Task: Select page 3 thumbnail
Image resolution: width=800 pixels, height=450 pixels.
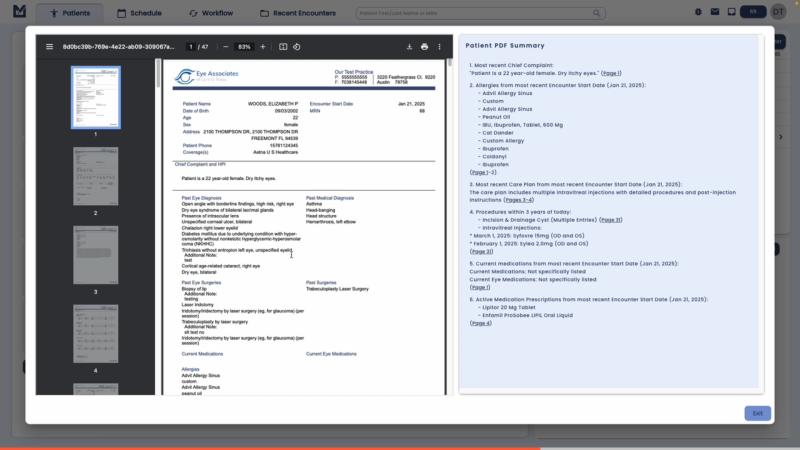Action: click(95, 255)
